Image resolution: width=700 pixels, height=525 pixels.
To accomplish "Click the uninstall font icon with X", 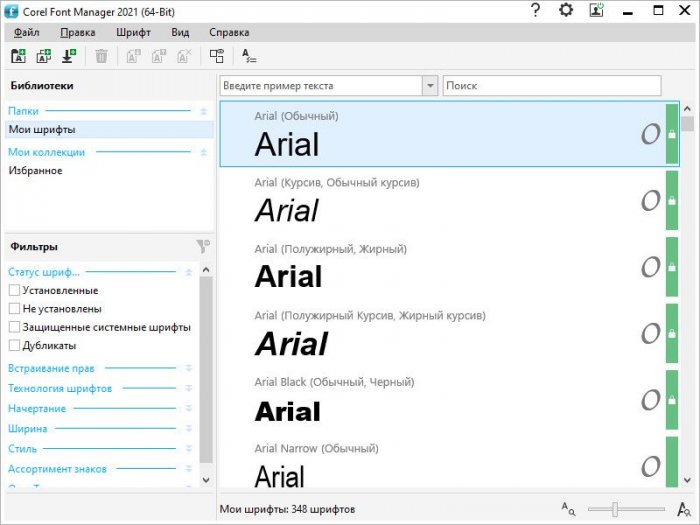I will [184, 56].
